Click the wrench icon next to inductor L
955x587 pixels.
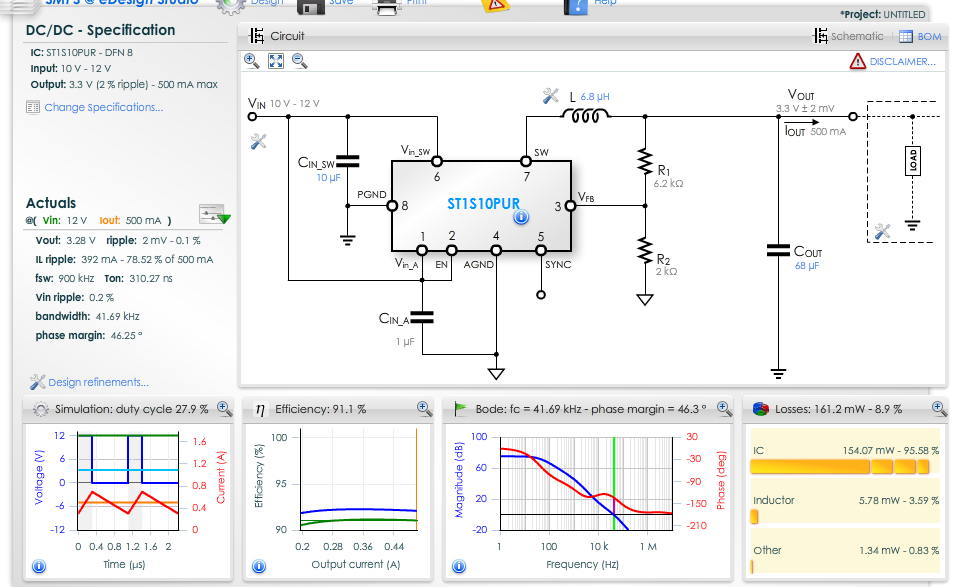[x=550, y=97]
